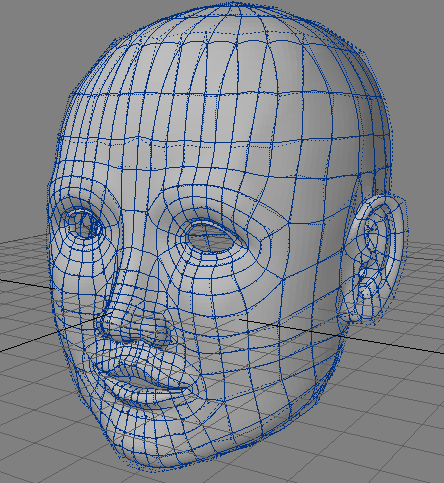Image resolution: width=444 pixels, height=483 pixels.
Task: Click the lips of the head model
Action: point(147,383)
